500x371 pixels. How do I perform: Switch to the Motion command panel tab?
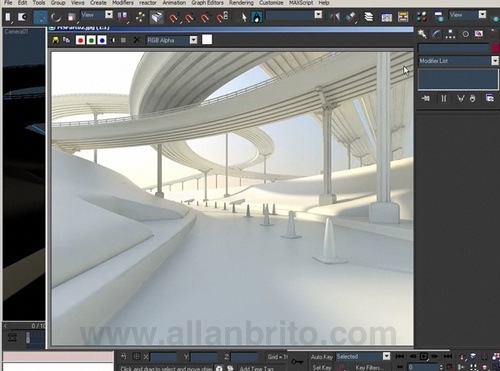pos(465,34)
